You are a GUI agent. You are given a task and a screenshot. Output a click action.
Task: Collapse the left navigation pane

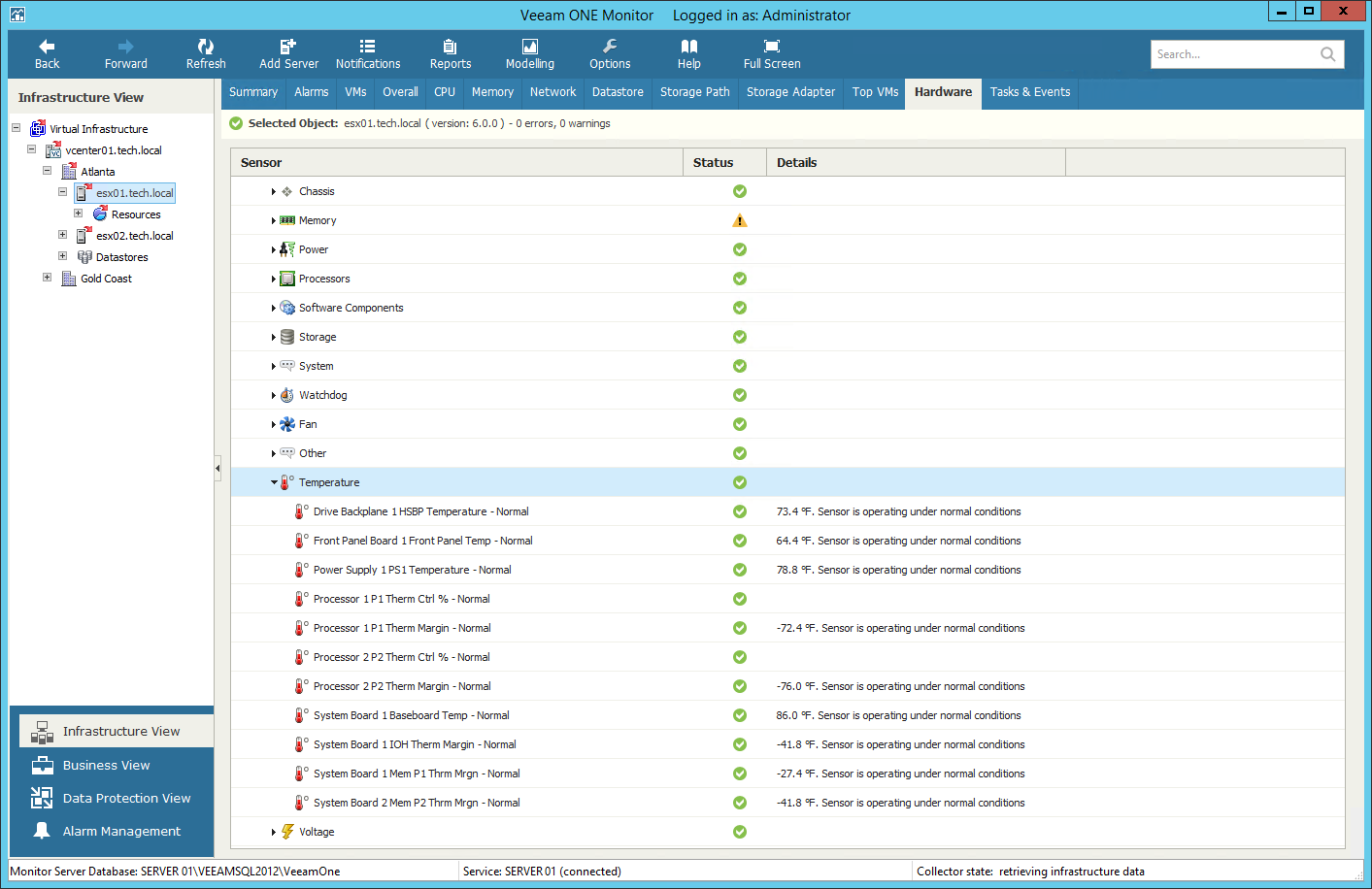pyautogui.click(x=218, y=469)
